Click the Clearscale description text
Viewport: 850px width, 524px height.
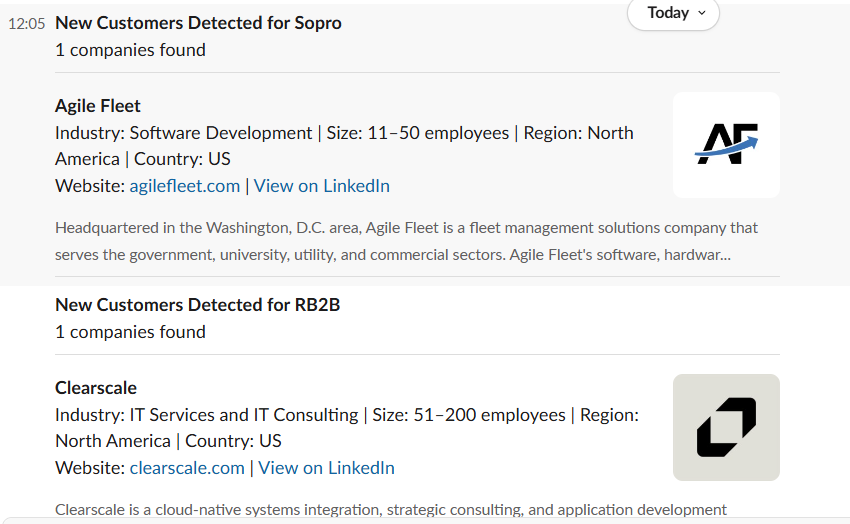(x=390, y=510)
